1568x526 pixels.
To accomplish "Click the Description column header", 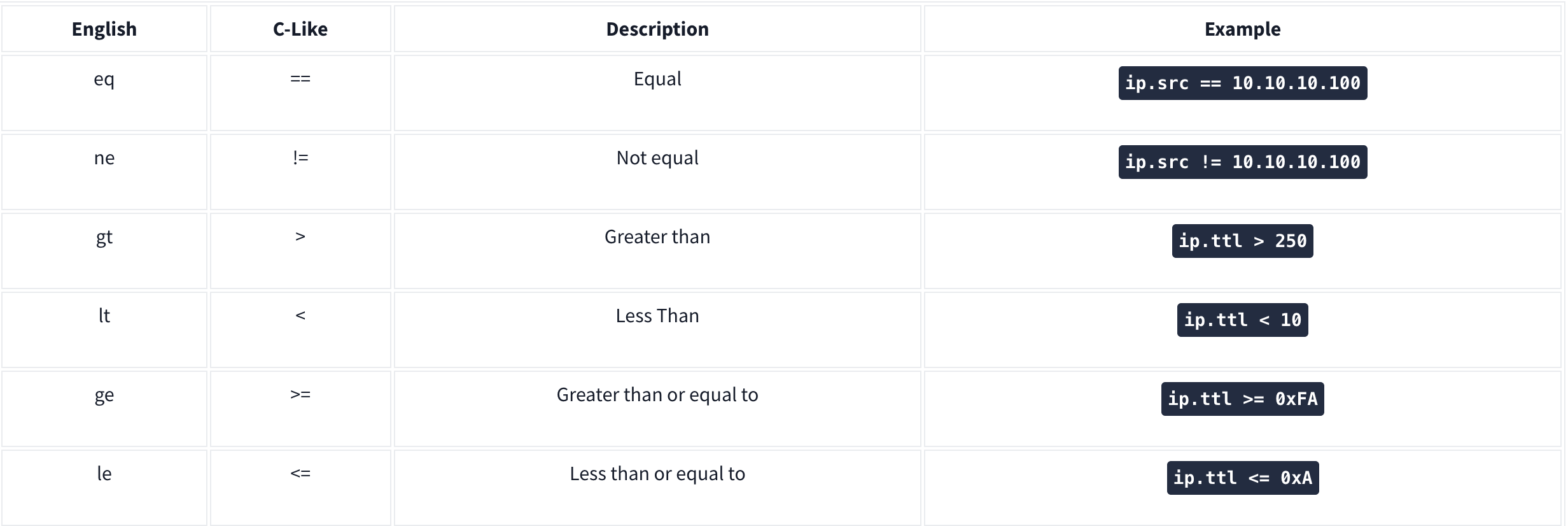I will point(657,29).
